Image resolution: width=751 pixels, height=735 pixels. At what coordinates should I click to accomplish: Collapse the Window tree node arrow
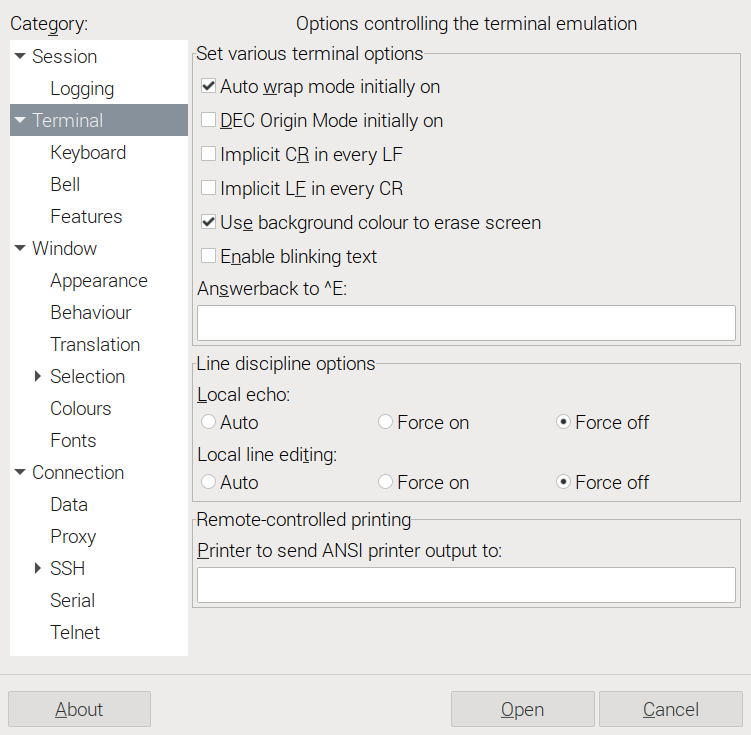20,248
